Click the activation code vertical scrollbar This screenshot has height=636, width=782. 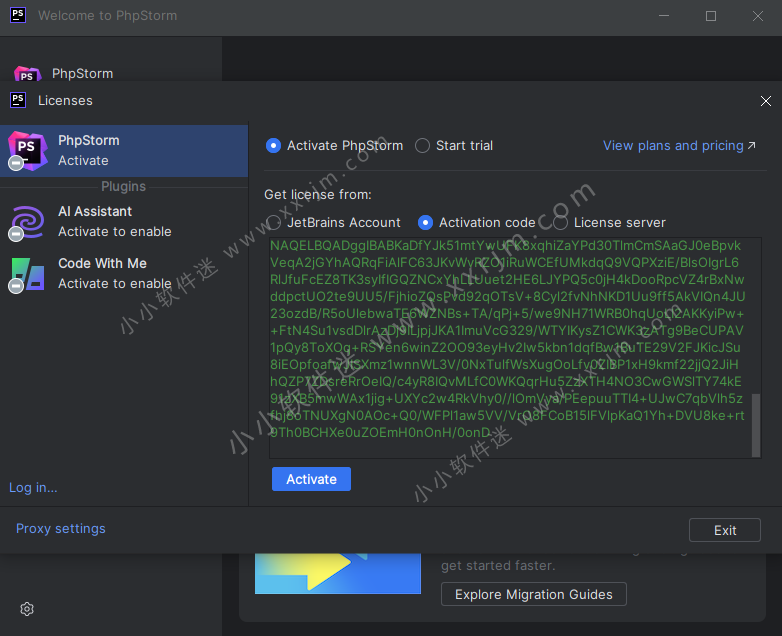pos(756,425)
